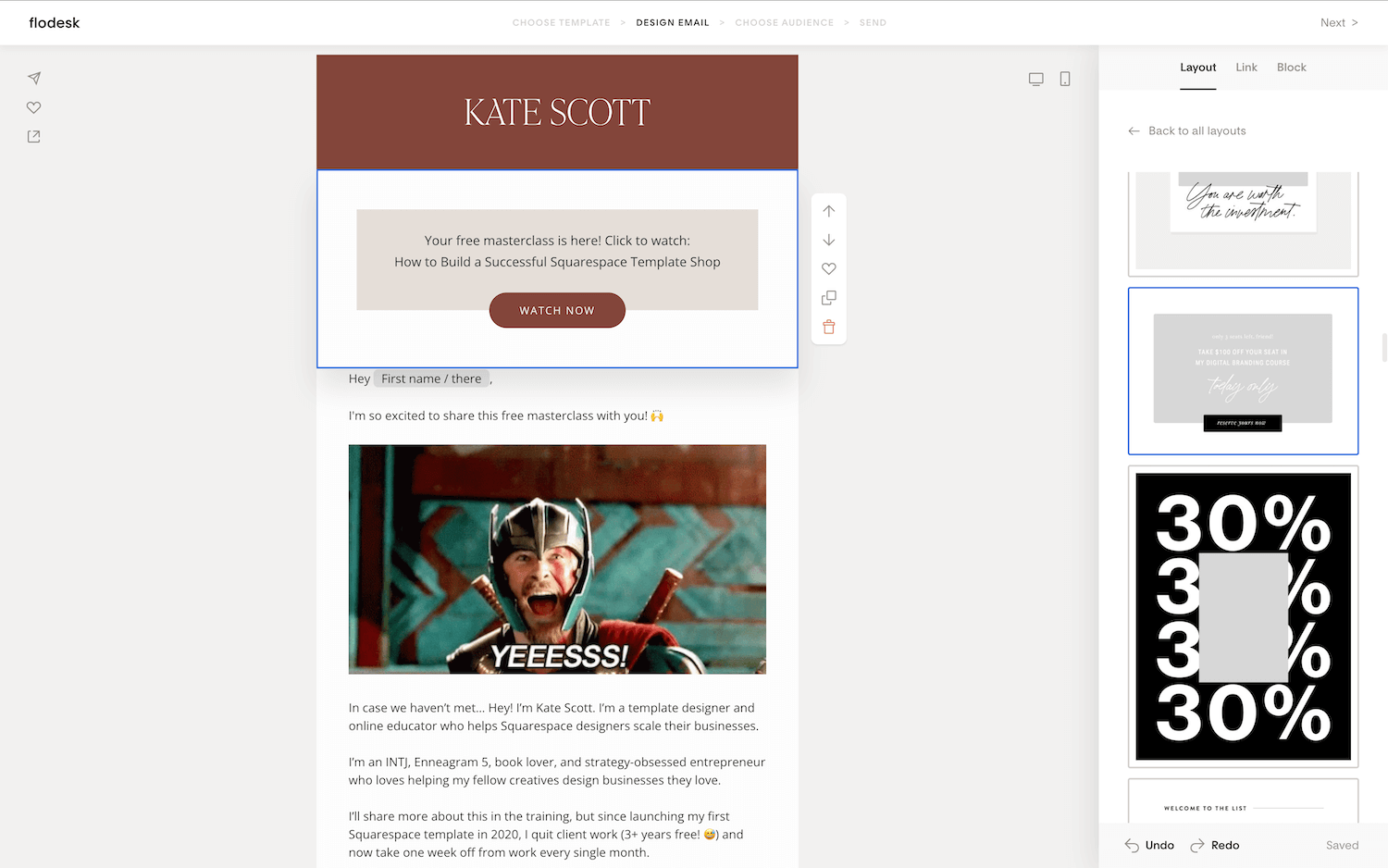Move the block up with arrow icon
Screen dimensions: 1388x868
[x=829, y=211]
